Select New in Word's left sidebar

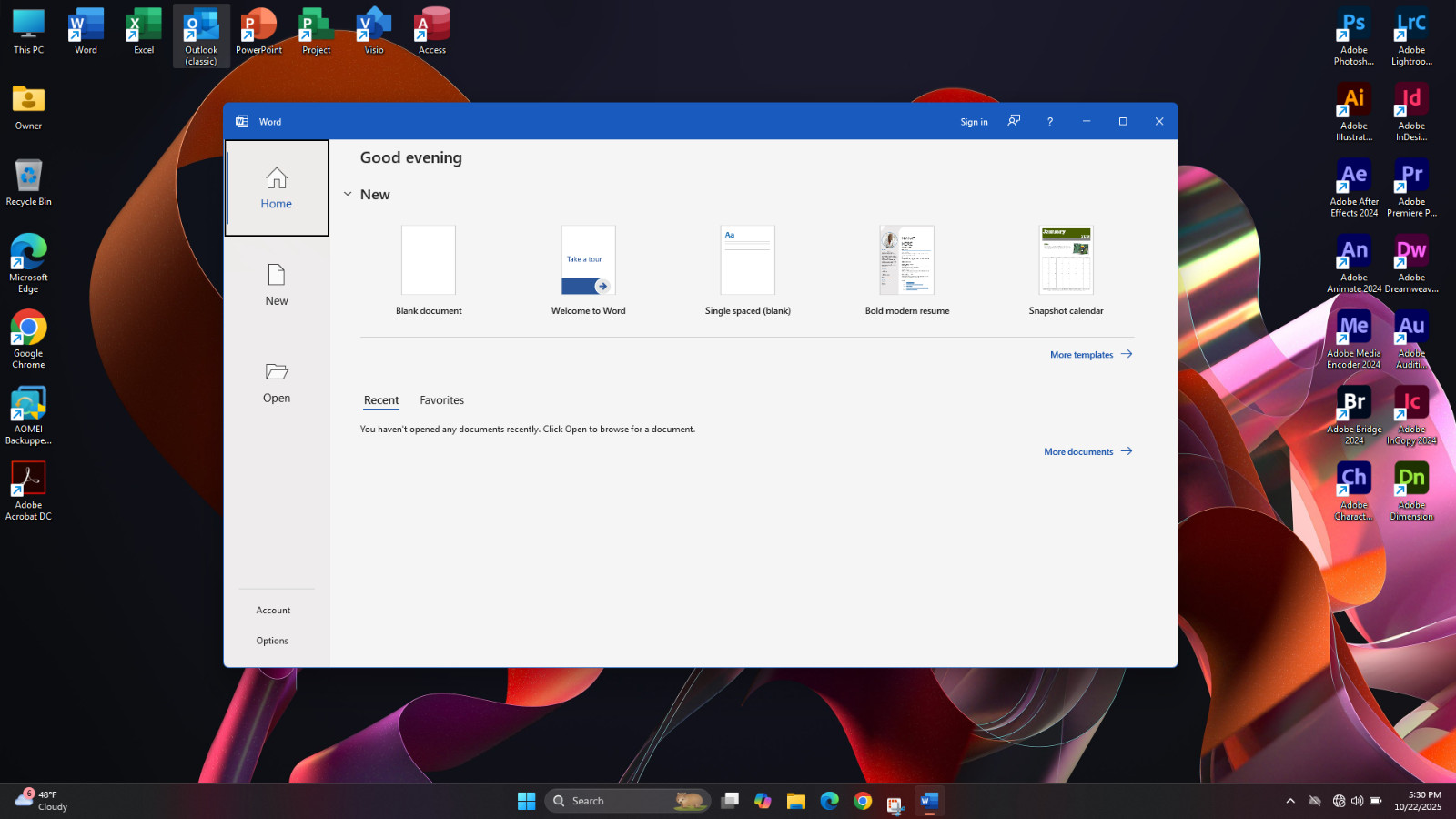click(277, 285)
